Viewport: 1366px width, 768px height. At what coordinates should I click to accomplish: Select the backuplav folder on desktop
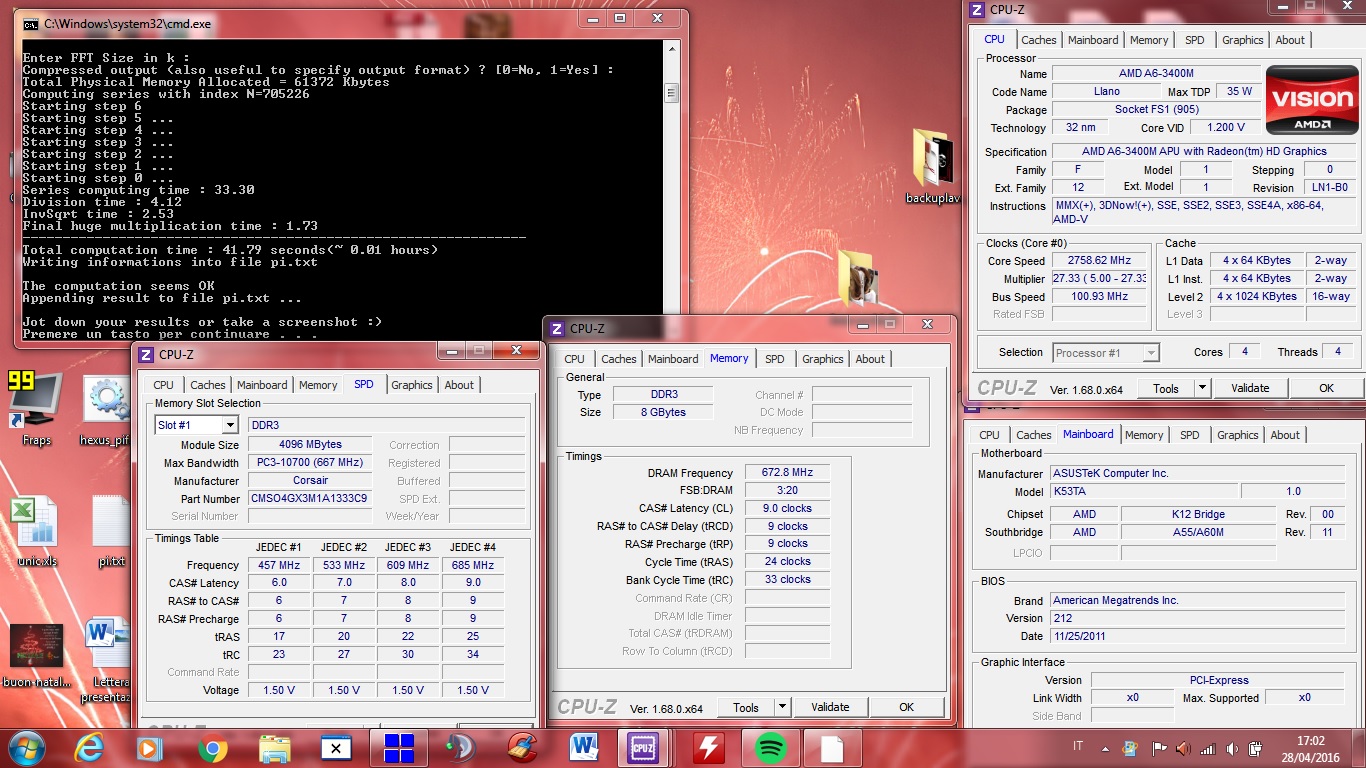point(931,165)
